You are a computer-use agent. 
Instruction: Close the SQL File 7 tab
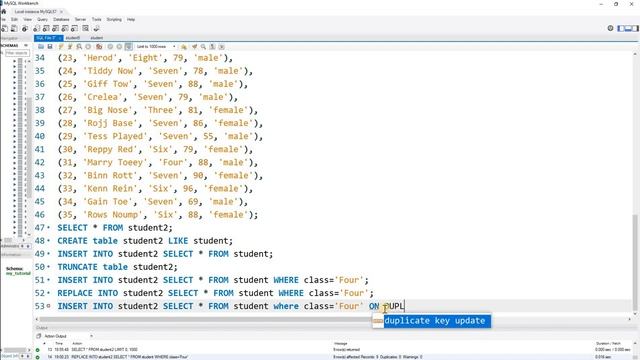(x=60, y=38)
